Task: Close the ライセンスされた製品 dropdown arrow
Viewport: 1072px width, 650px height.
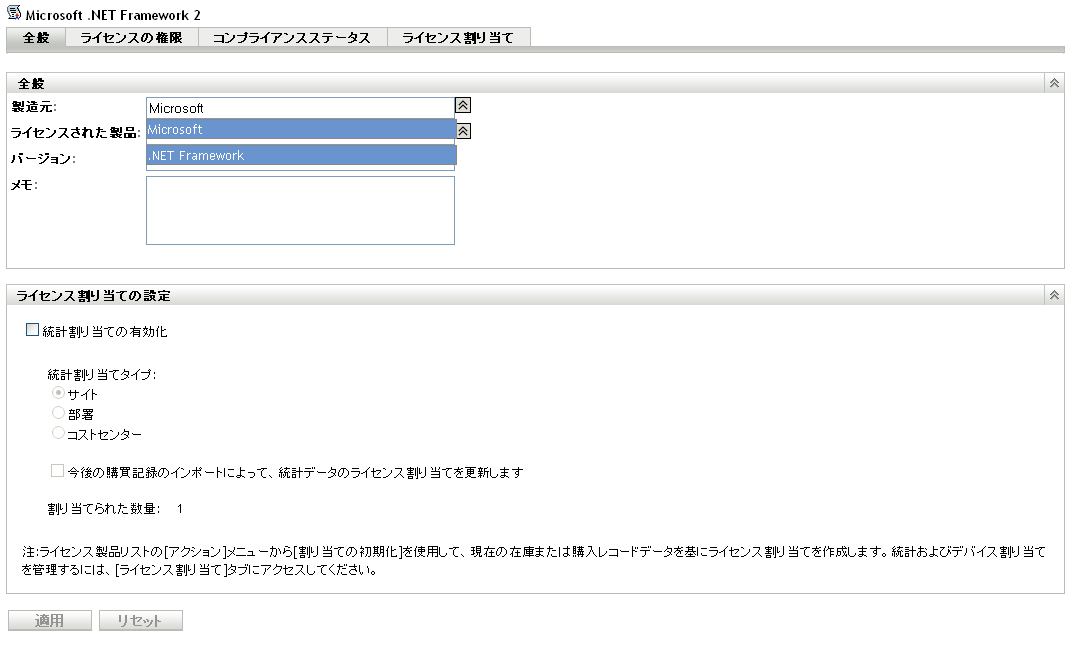Action: coord(463,131)
